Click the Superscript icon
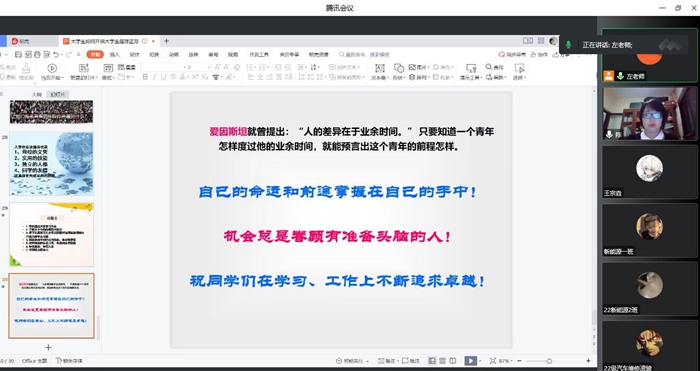 [195, 77]
